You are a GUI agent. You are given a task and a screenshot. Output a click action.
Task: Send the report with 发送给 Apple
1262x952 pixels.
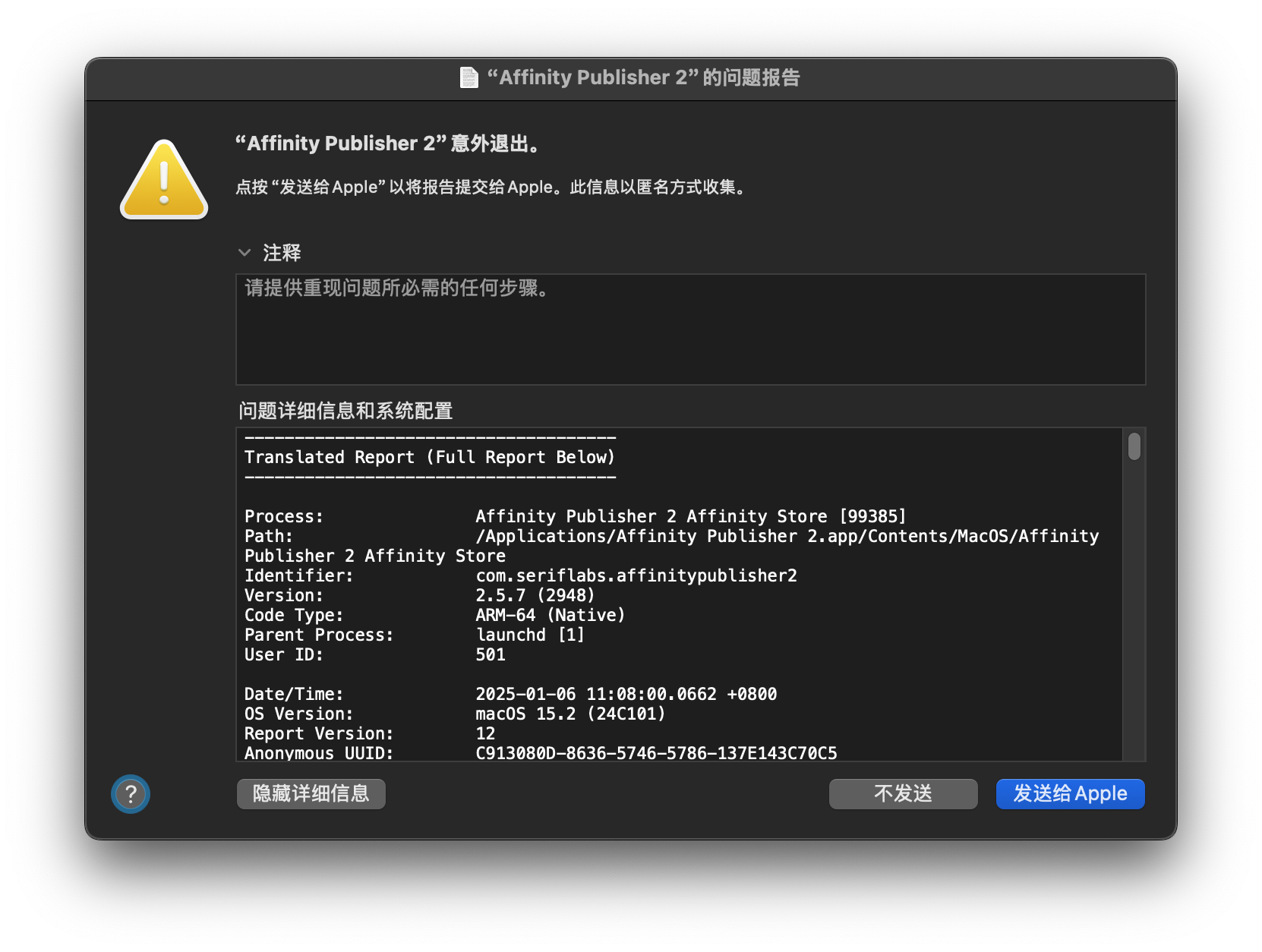tap(1071, 794)
